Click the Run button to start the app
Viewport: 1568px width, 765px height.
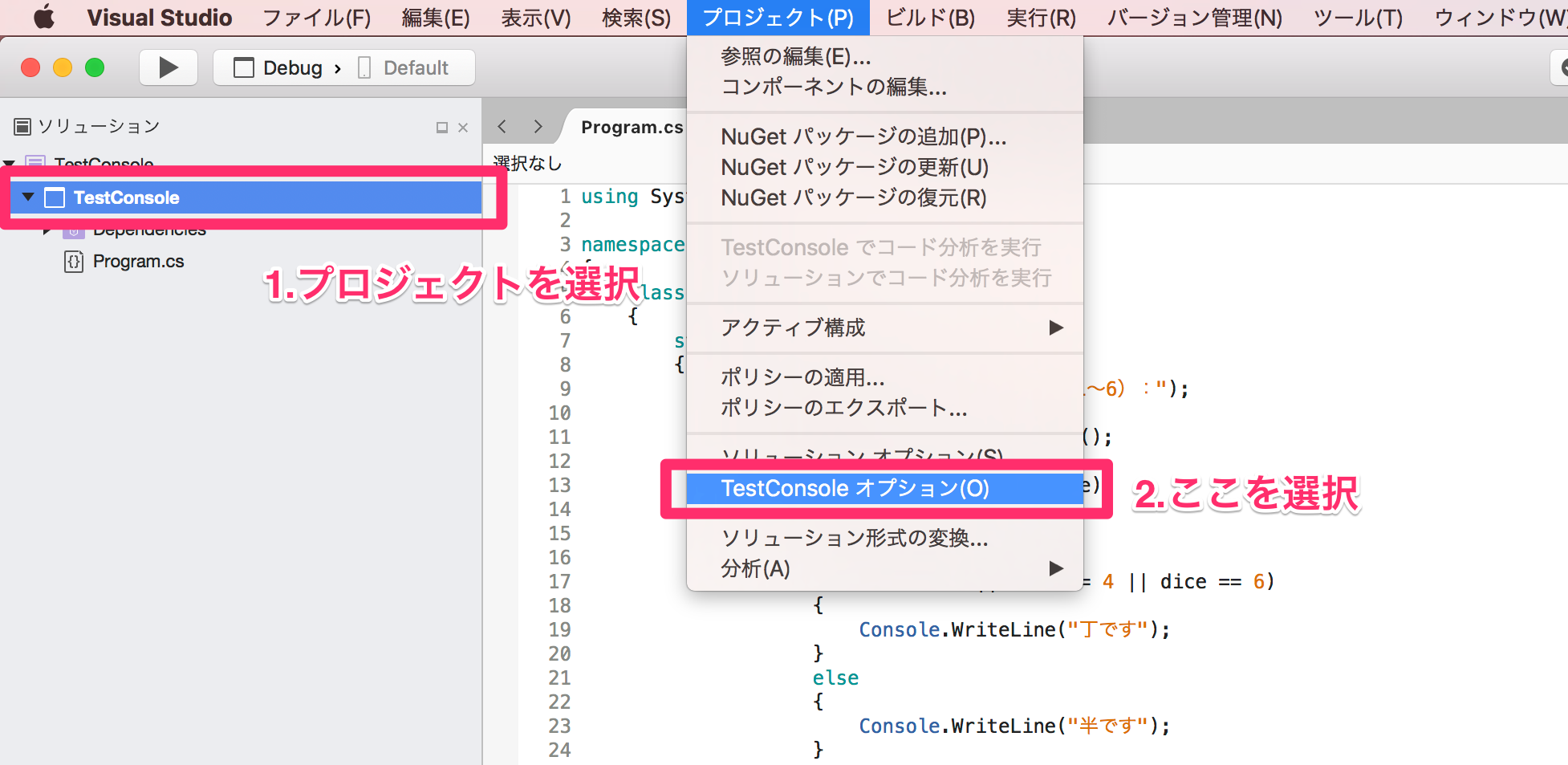coord(168,67)
